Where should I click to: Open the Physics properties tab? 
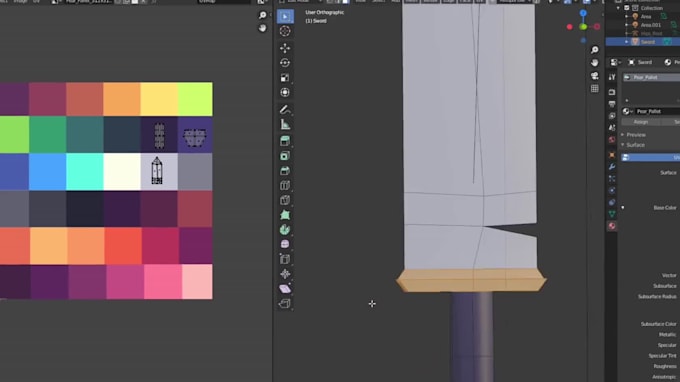point(612,190)
